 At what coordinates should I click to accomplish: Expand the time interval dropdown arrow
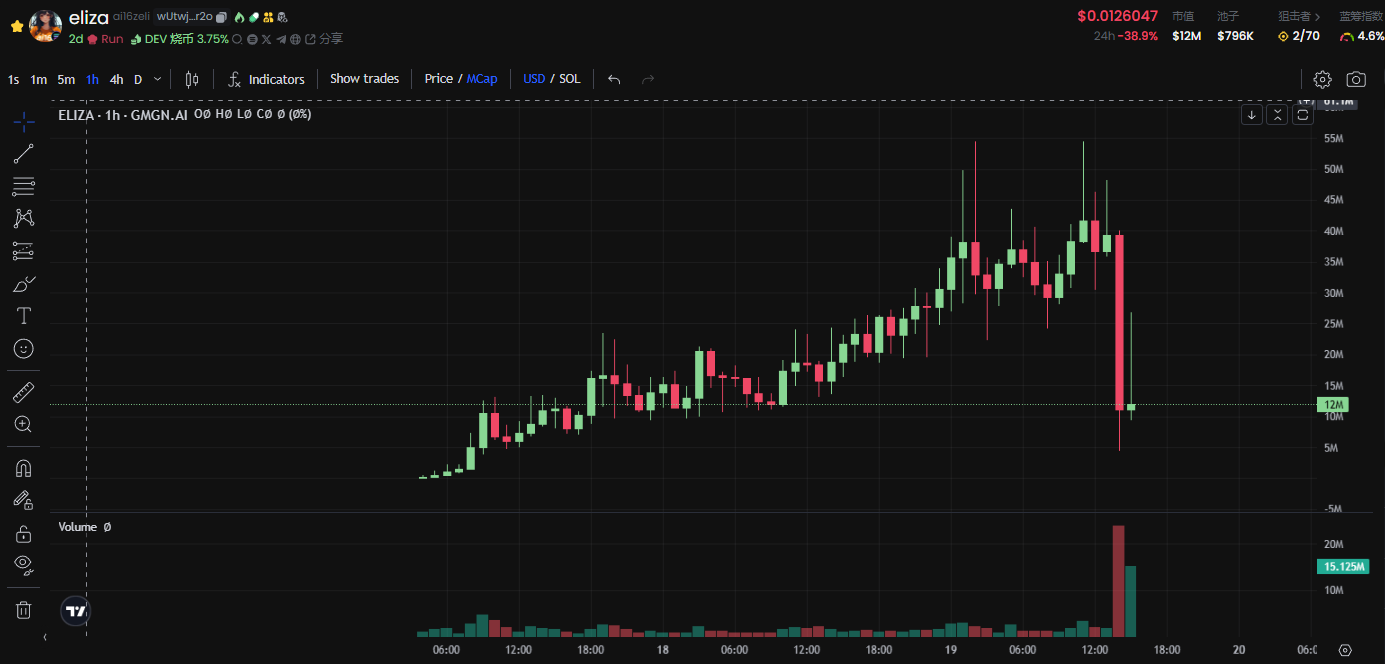point(157,80)
